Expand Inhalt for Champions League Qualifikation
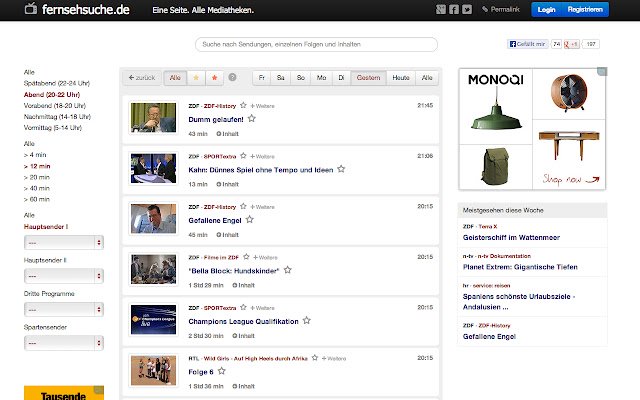 click(243, 336)
